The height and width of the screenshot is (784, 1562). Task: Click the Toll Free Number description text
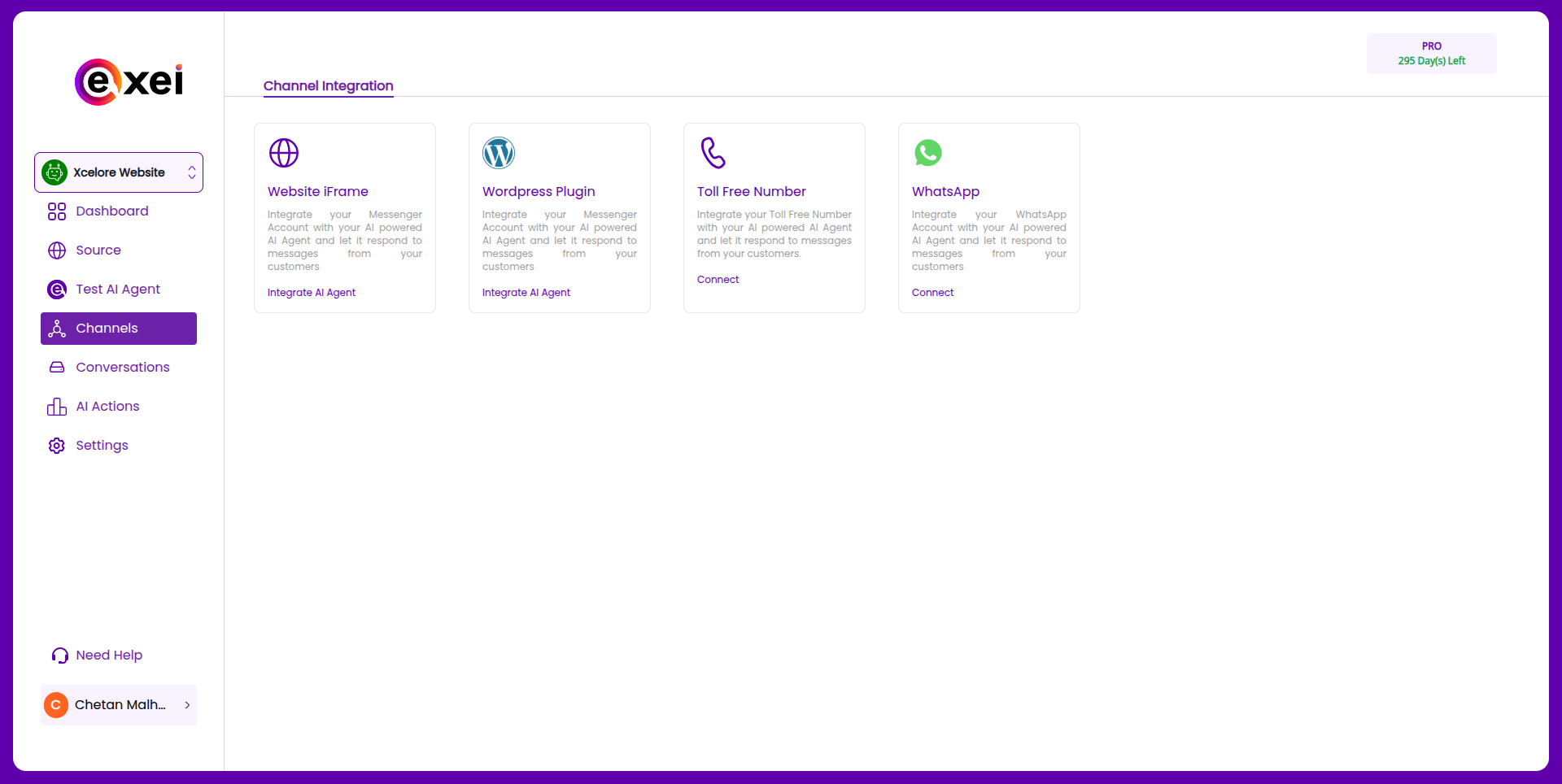774,234
